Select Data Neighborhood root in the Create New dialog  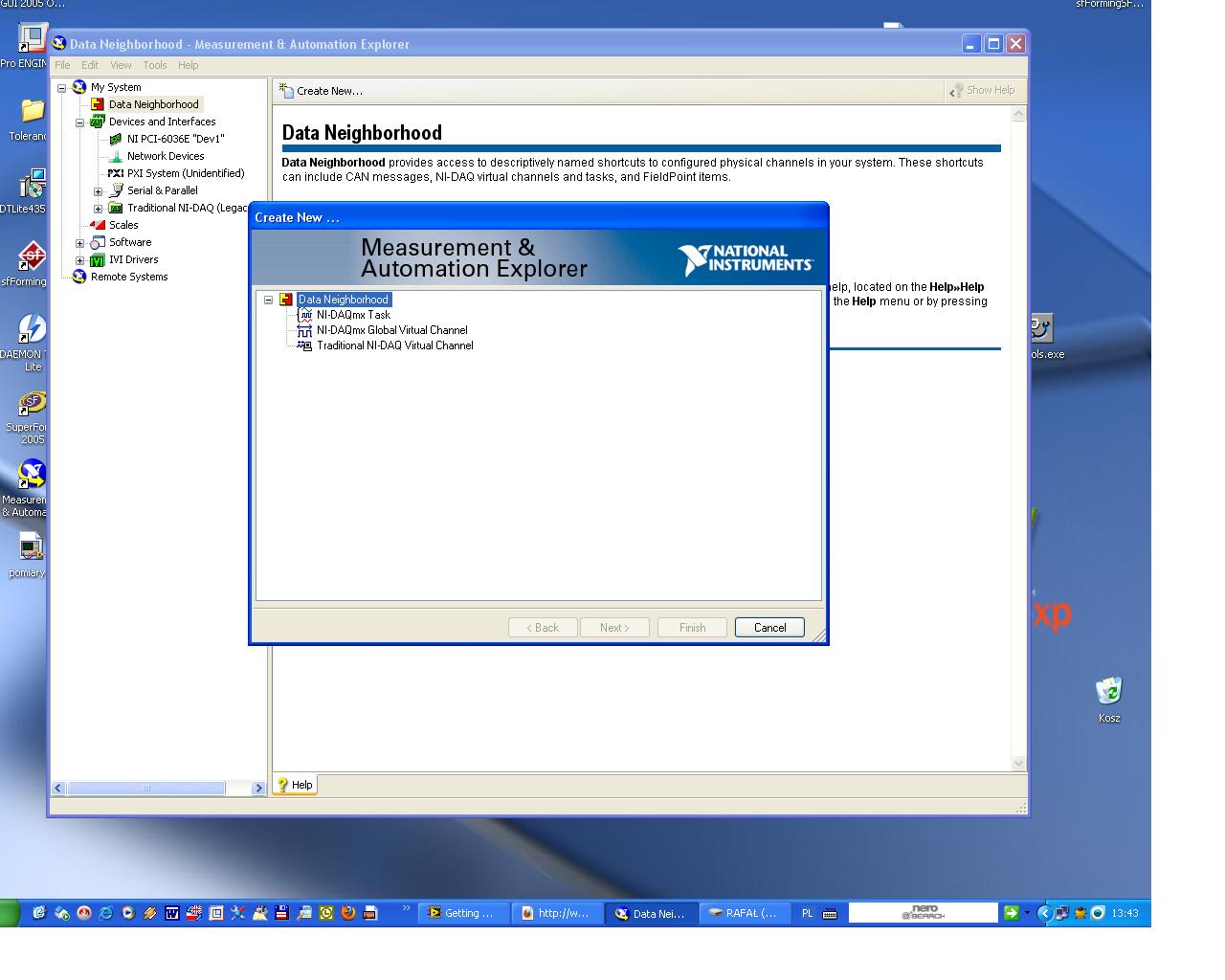[343, 300]
